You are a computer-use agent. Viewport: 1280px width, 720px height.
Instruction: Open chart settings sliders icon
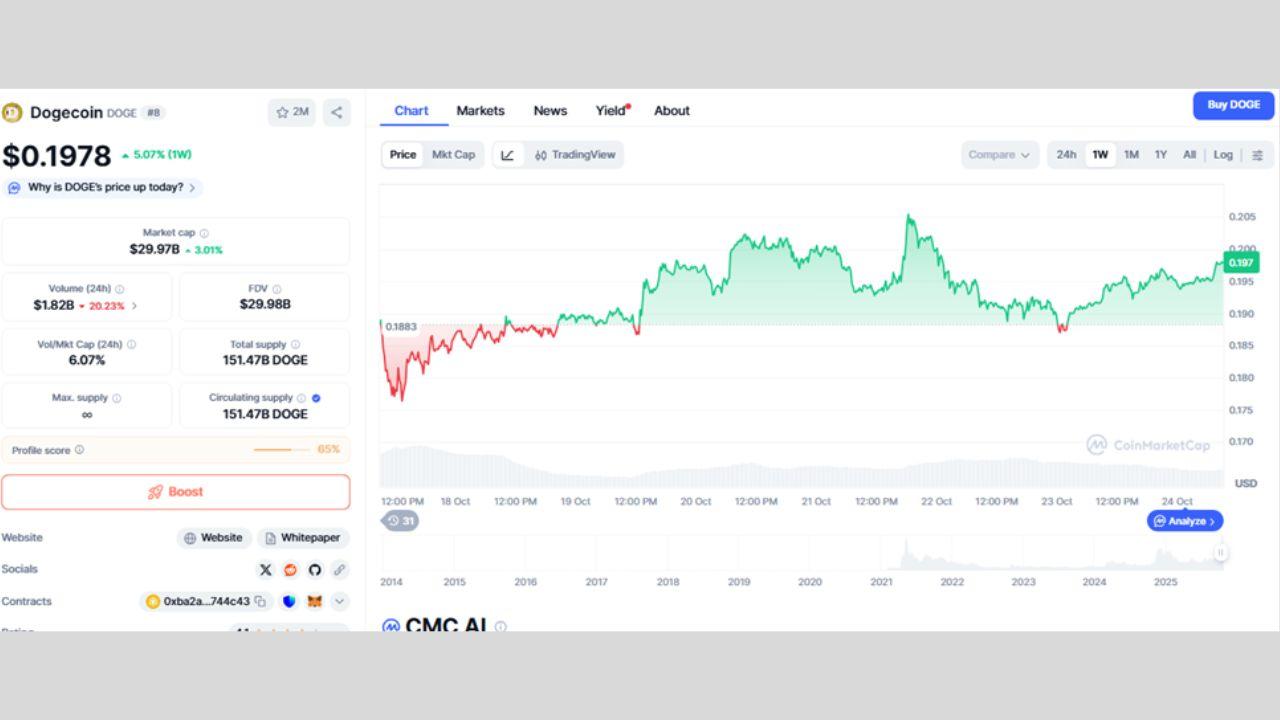pyautogui.click(x=1257, y=155)
